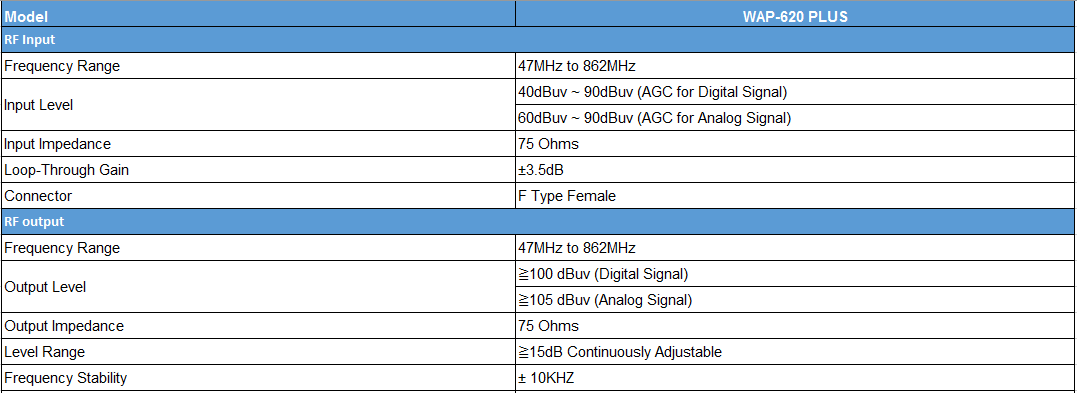Select the Level Range label cell
Image resolution: width=1077 pixels, height=393 pixels.
point(258,352)
